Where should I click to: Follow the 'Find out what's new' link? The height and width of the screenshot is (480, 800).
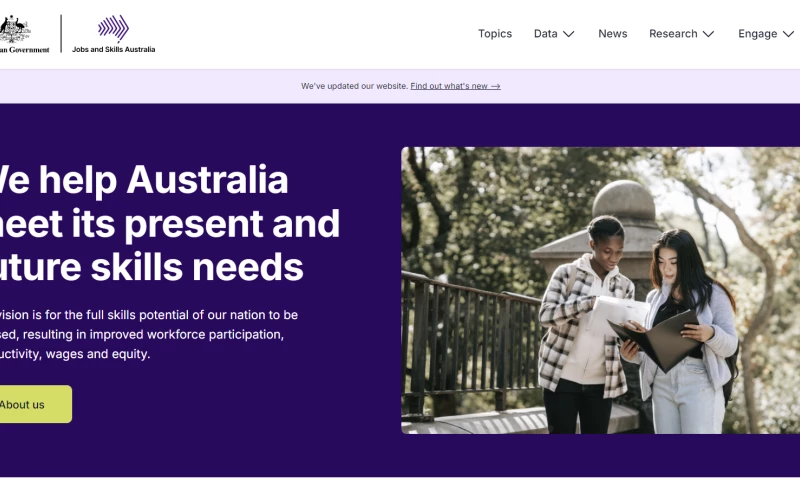455,86
